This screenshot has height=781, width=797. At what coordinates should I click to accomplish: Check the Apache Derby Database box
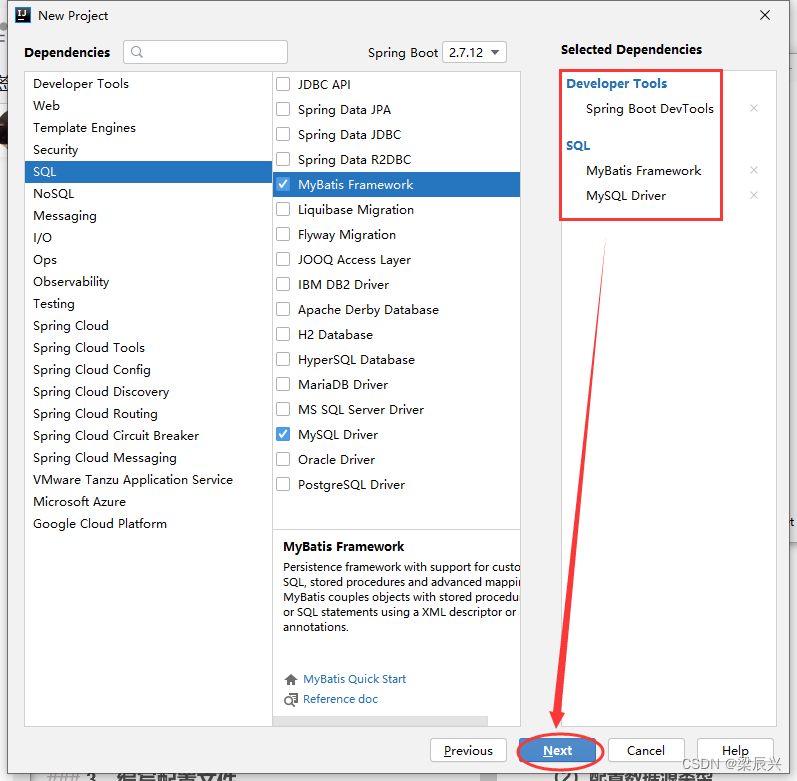[283, 309]
